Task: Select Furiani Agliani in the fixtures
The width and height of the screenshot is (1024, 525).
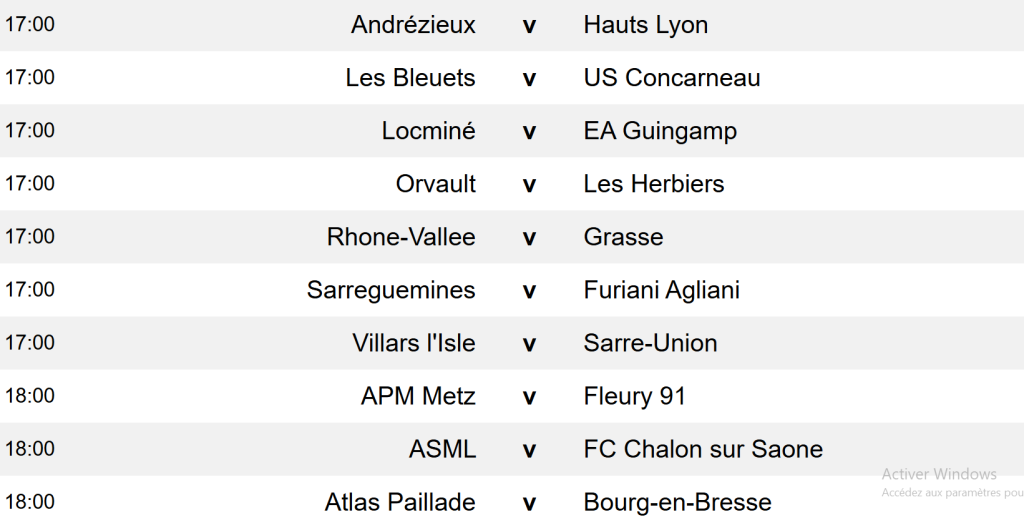Action: 661,290
